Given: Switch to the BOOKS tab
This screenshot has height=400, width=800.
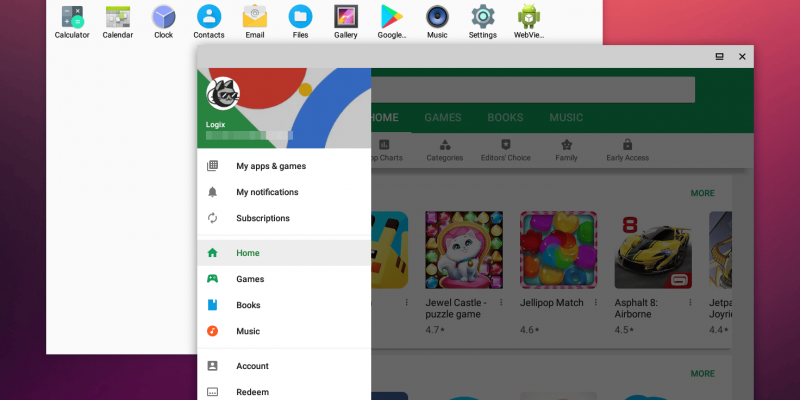Looking at the screenshot, I should point(505,117).
